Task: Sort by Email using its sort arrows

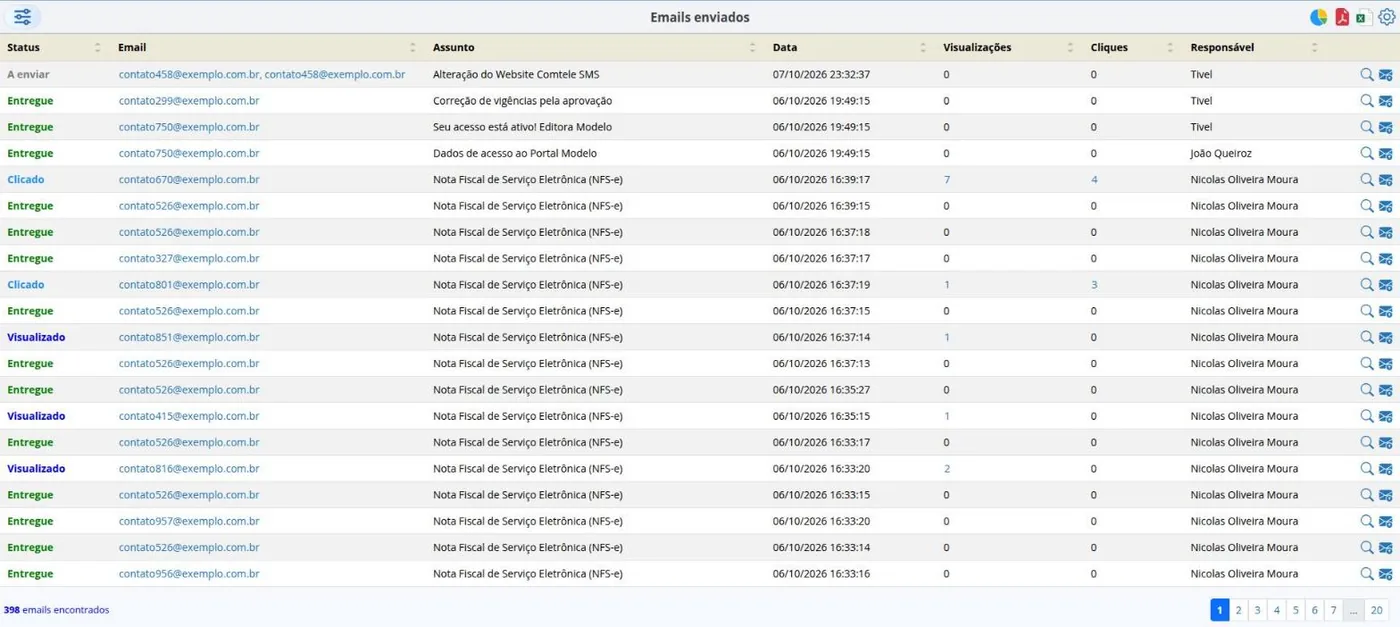Action: pos(412,47)
